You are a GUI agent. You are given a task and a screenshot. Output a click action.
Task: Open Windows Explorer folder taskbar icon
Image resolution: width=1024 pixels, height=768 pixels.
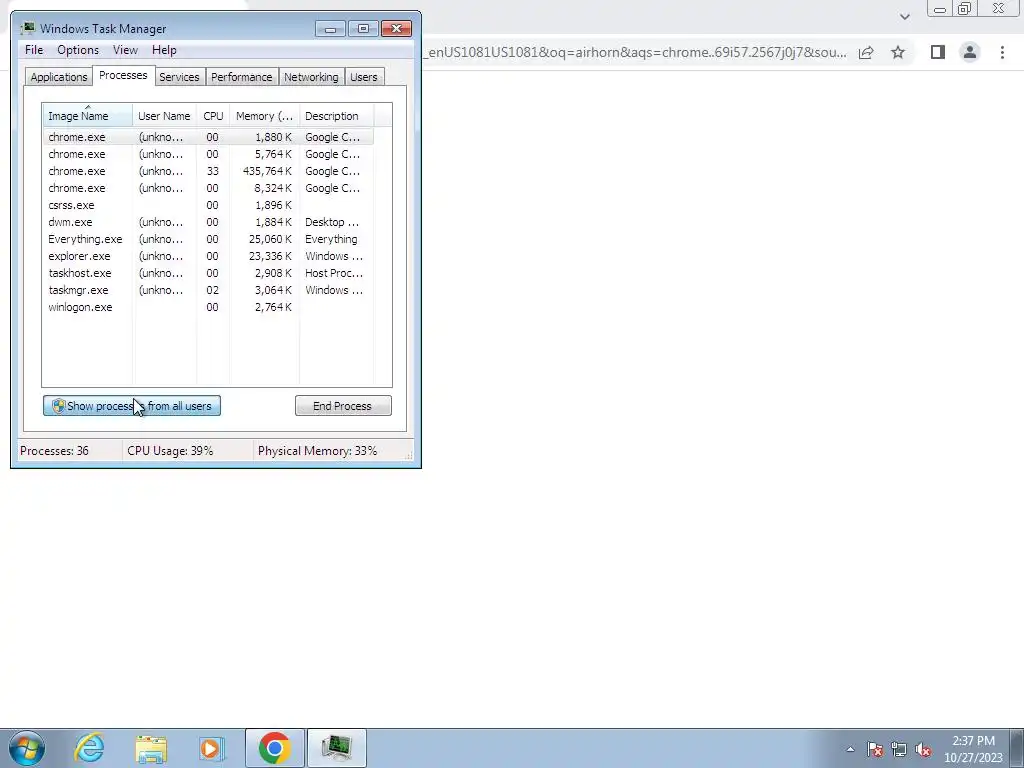click(x=151, y=748)
